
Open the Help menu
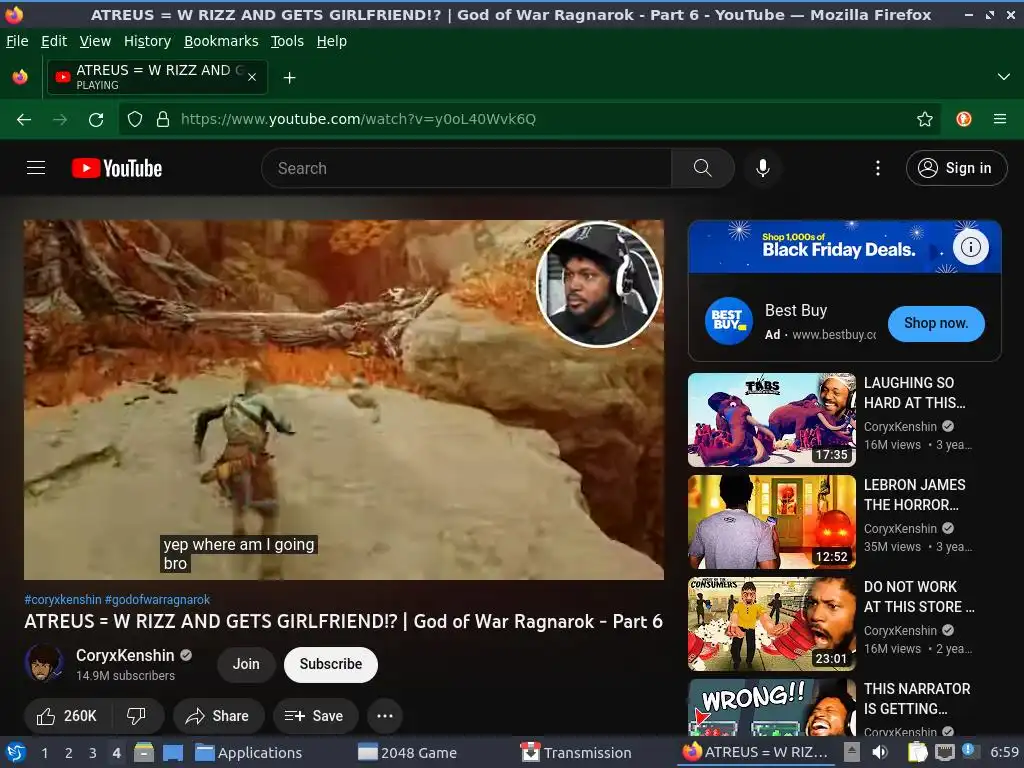332,41
